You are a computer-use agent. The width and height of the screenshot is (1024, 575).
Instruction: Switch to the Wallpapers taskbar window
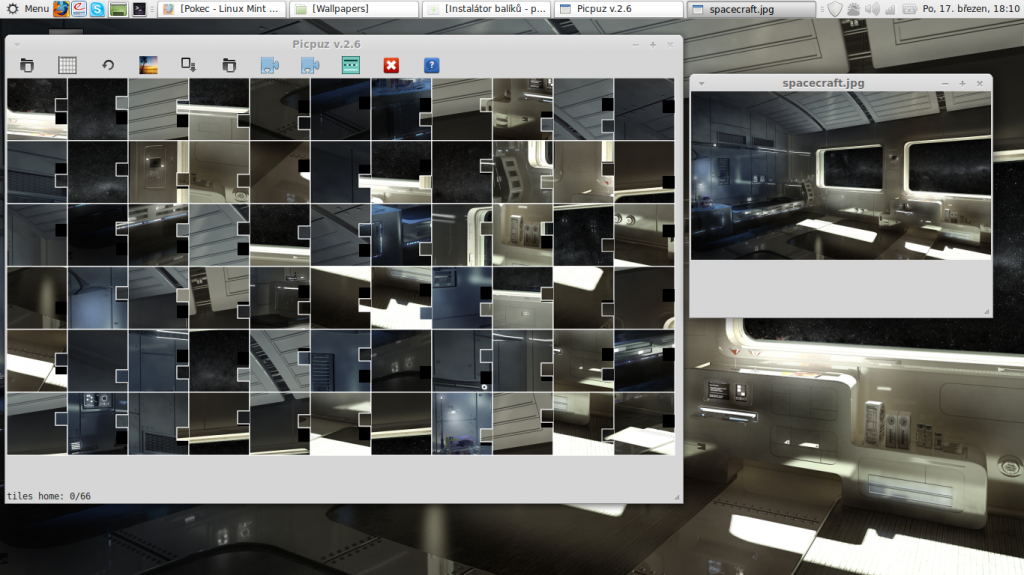(355, 8)
